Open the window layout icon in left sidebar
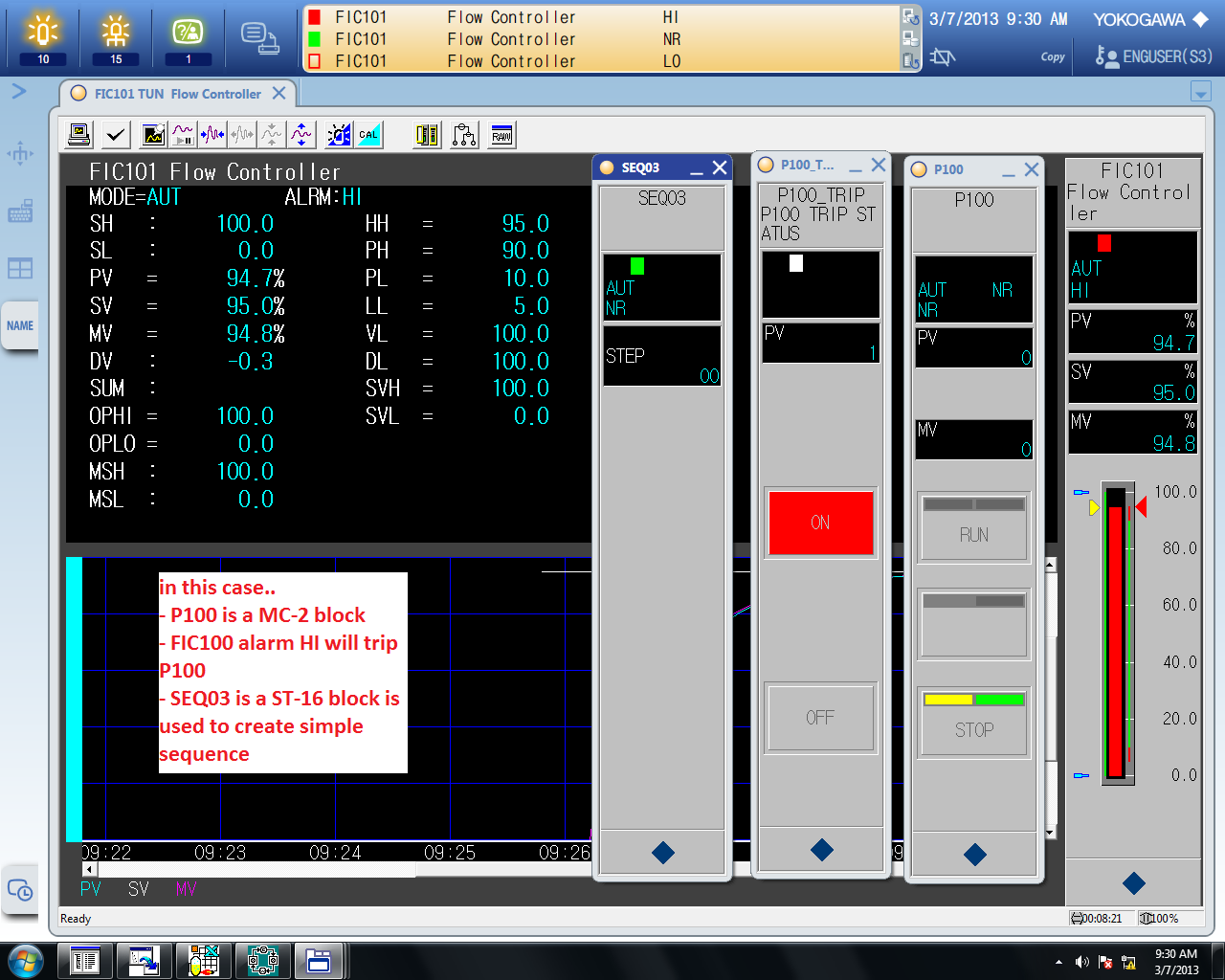This screenshot has width=1225, height=980. [20, 269]
